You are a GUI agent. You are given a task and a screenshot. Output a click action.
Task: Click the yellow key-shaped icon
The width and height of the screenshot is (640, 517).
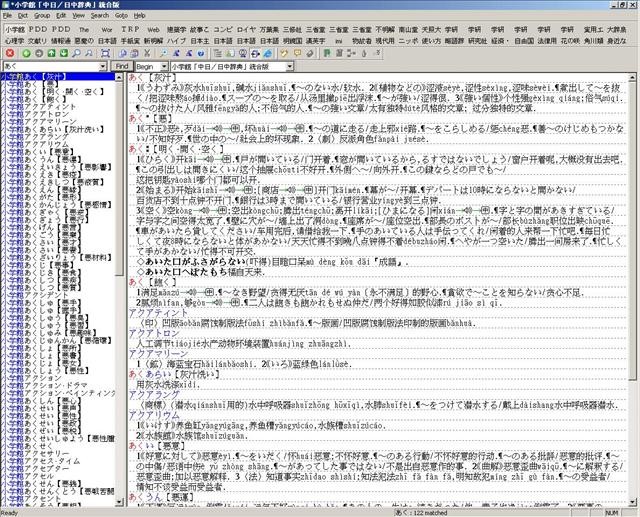point(284,53)
